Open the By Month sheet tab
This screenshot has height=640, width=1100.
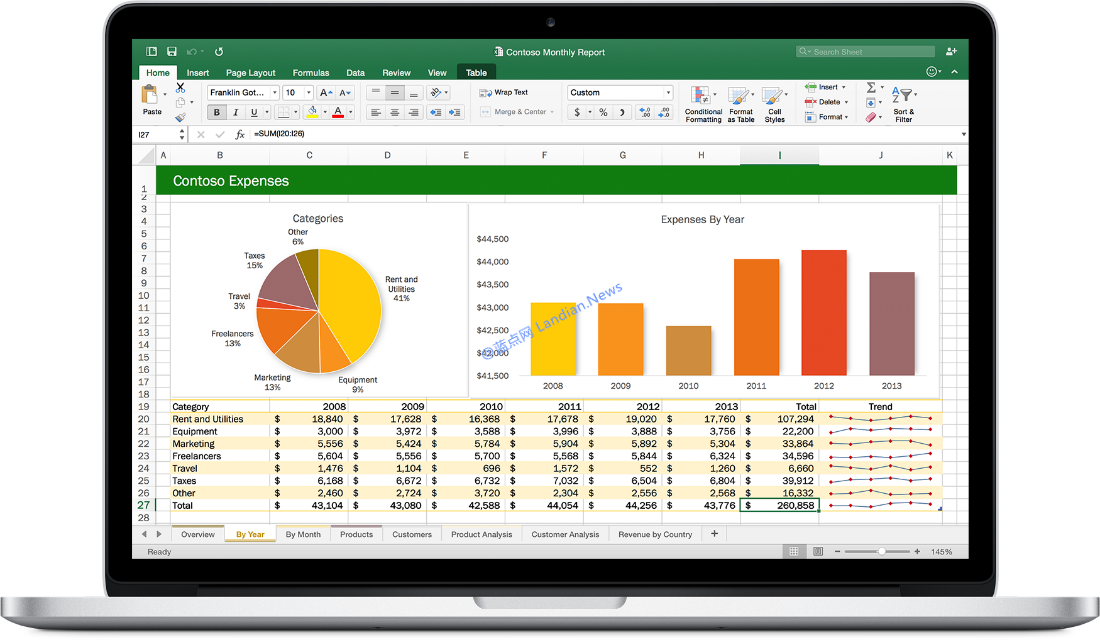click(303, 533)
